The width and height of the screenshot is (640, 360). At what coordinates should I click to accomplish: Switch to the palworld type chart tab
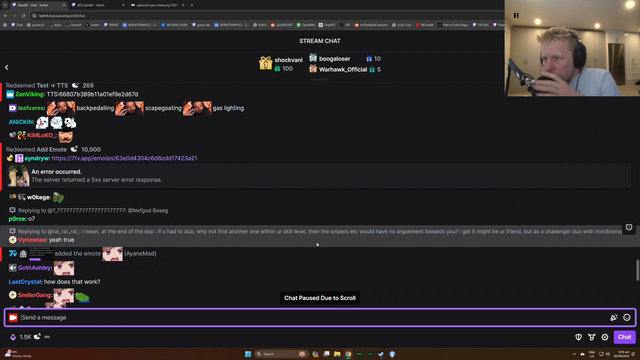pos(157,5)
